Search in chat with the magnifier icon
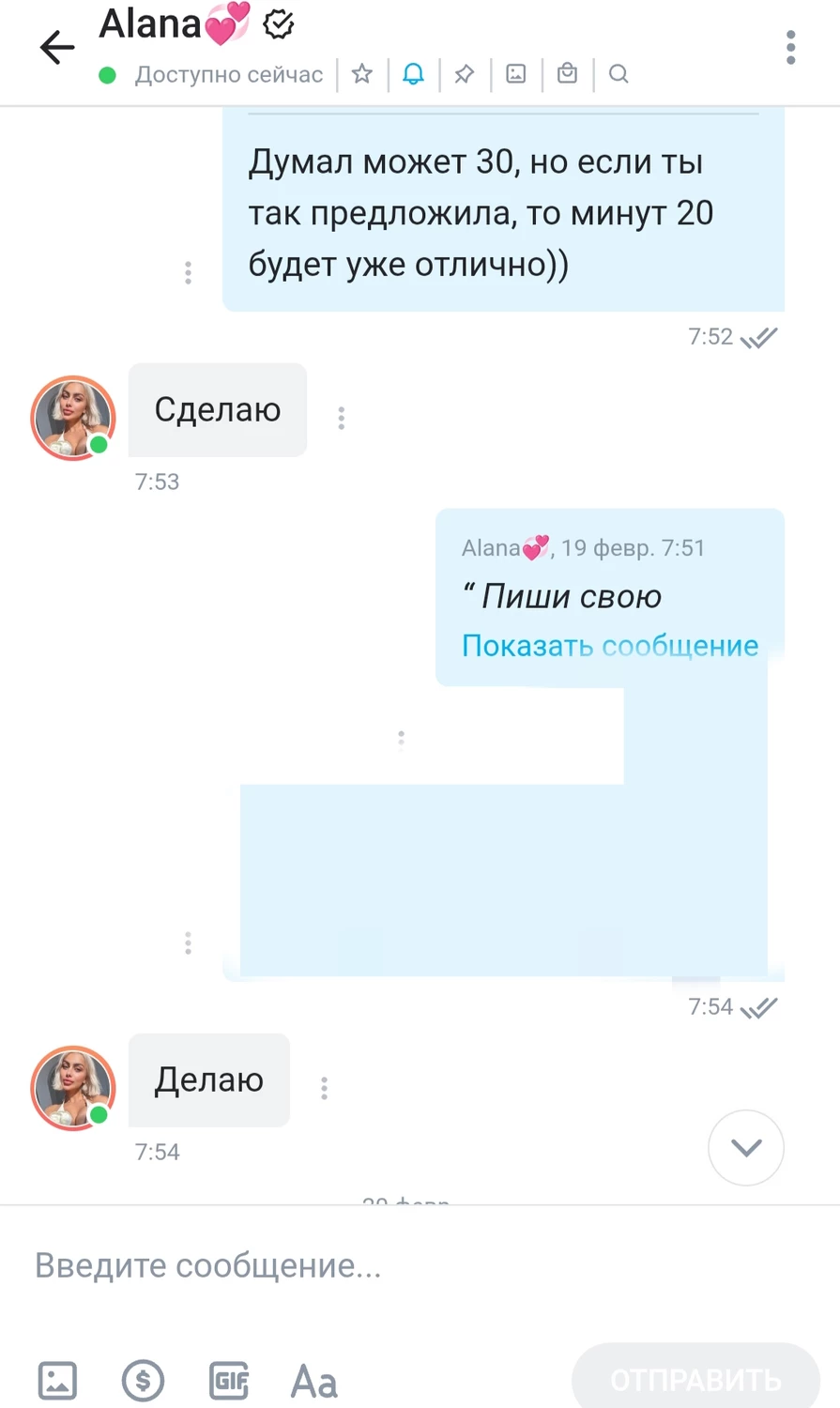This screenshot has width=840, height=1408. pos(619,74)
